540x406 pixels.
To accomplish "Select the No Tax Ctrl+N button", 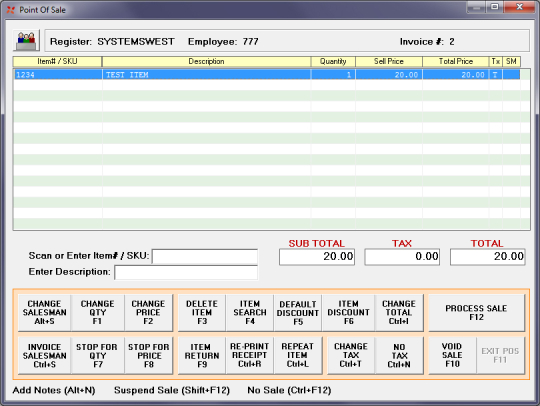I will [x=399, y=355].
